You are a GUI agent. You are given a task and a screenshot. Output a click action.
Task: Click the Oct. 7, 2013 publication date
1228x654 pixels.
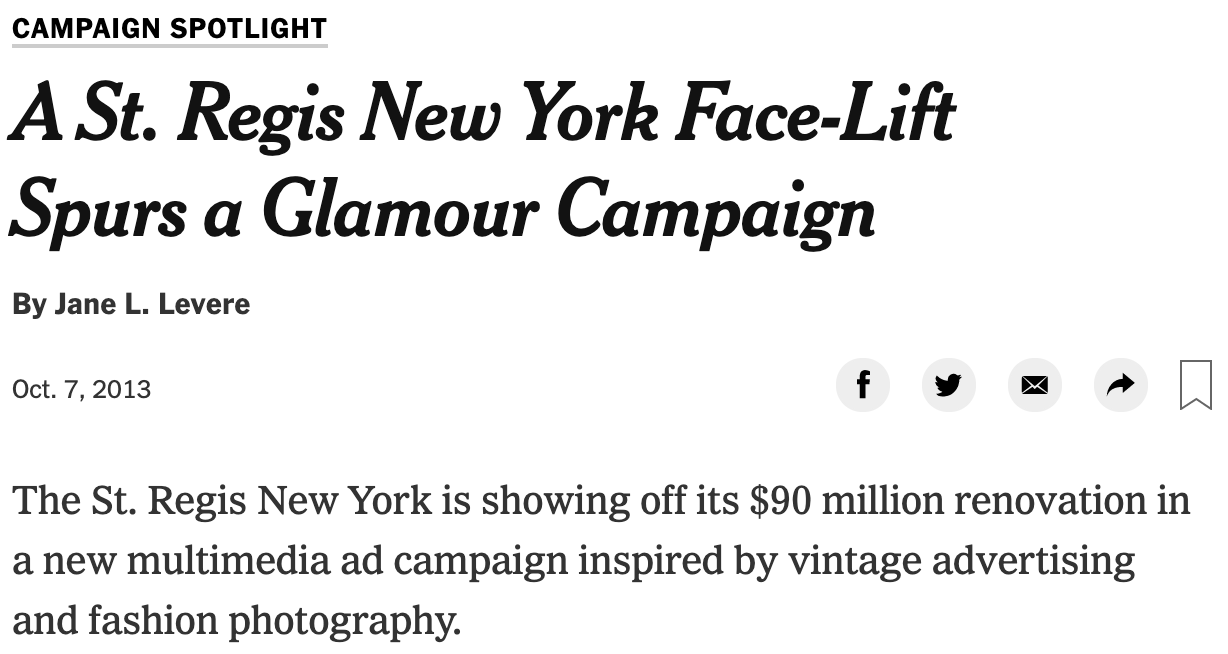81,389
